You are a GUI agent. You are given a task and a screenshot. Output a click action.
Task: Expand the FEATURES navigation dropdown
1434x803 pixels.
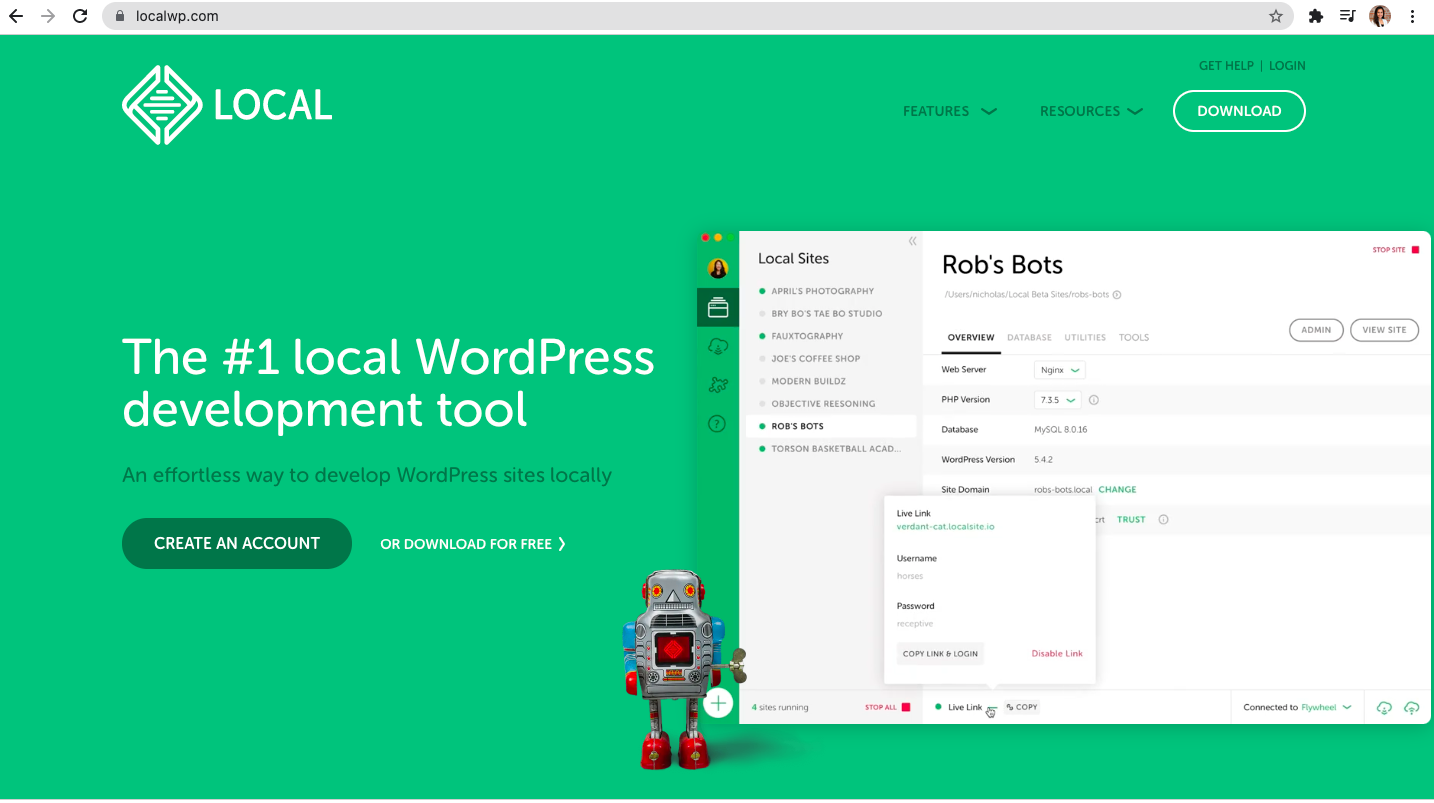pos(949,111)
